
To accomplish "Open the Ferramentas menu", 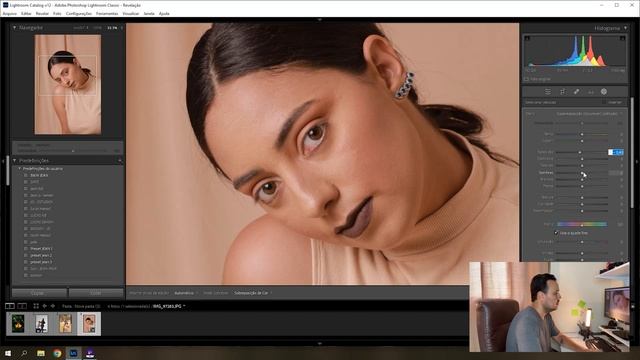I will coord(107,13).
